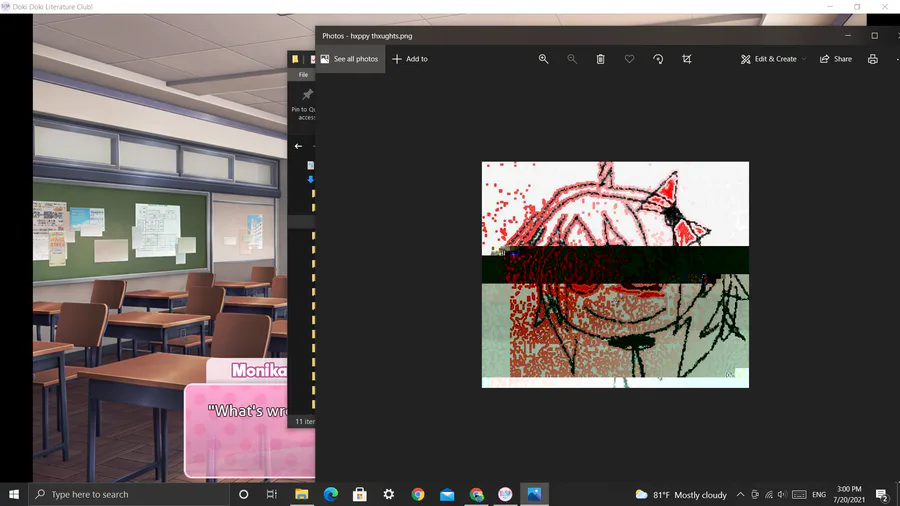The height and width of the screenshot is (506, 900).
Task: Switch ENG input language
Action: (x=819, y=495)
